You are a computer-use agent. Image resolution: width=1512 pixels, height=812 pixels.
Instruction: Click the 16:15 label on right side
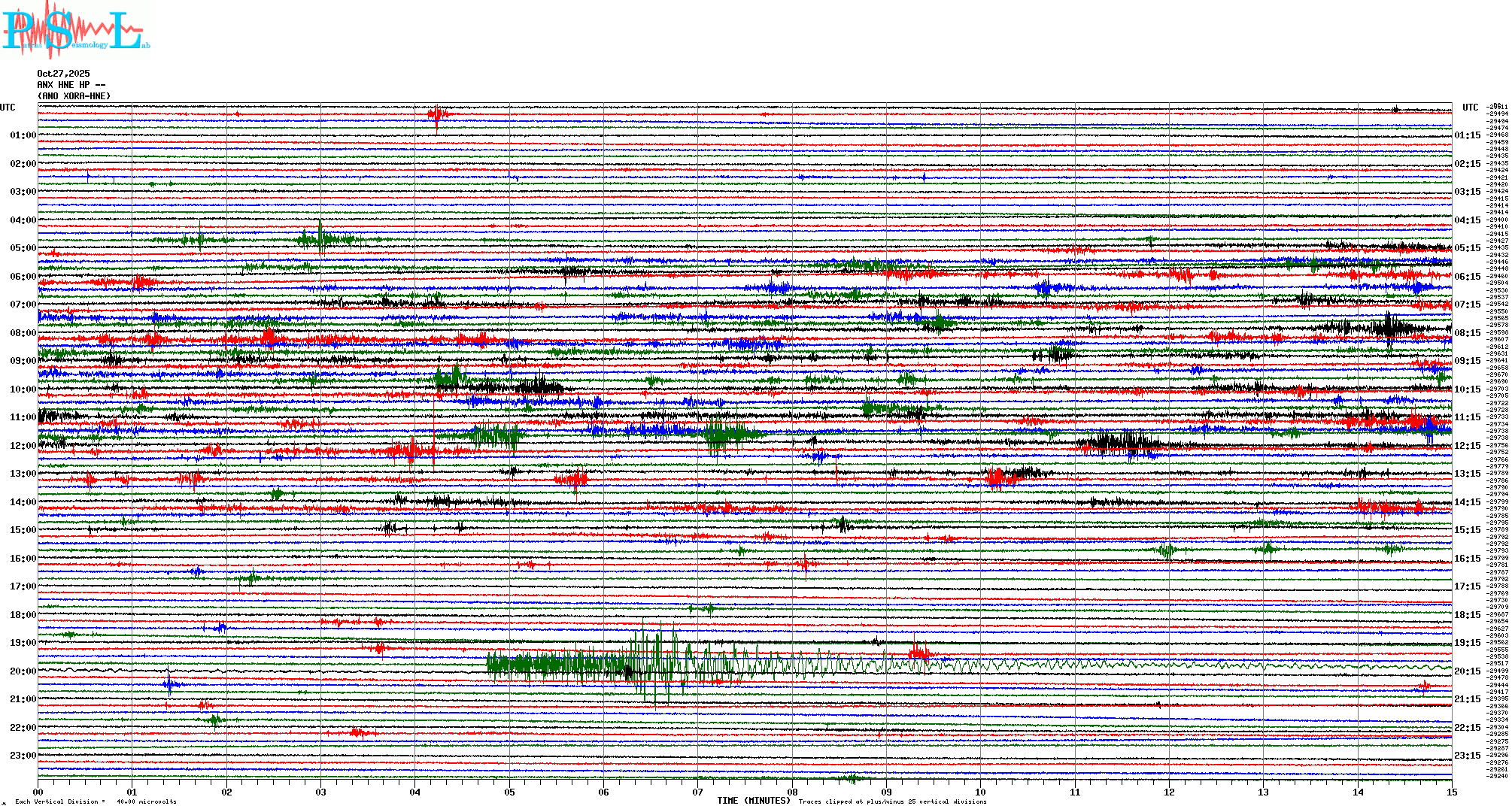1467,559
